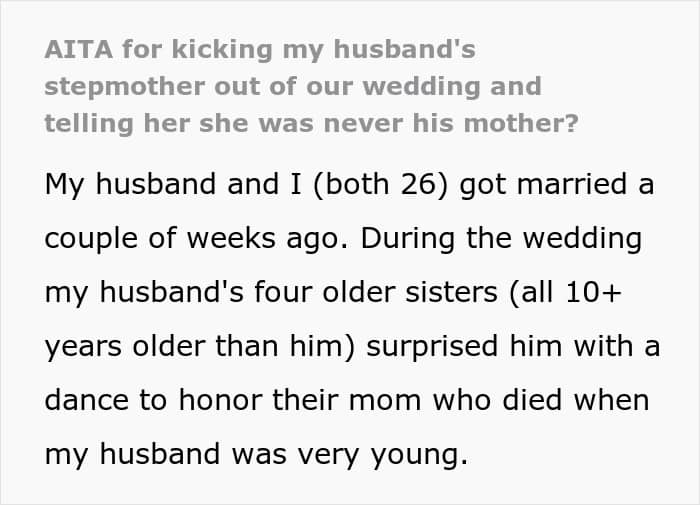Viewport: 700px width, 505px height.
Task: Click the "(all 10+" text
Action: point(565,292)
